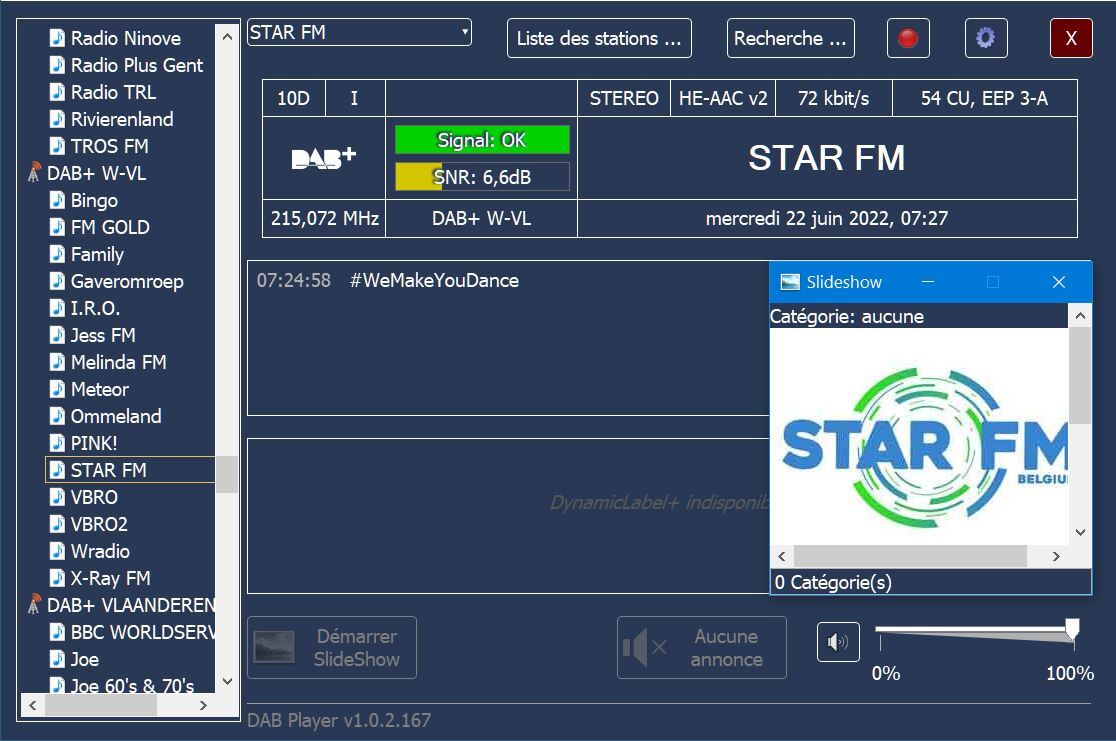Click the note icon beside Ommeland

pyautogui.click(x=57, y=416)
